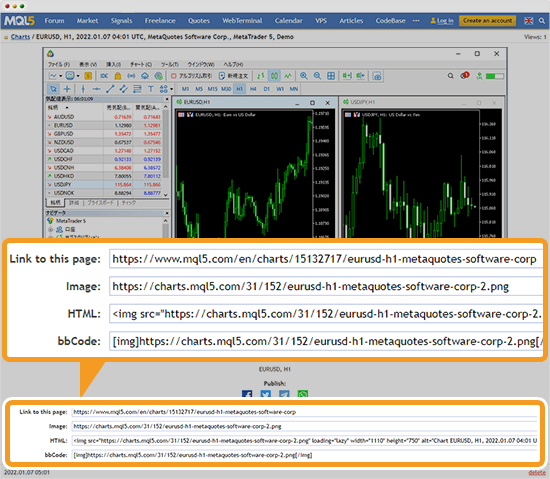Image resolution: width=550 pixels, height=479 pixels.
Task: Open the チャート(C) menu in MetaTrader
Action: [141, 65]
